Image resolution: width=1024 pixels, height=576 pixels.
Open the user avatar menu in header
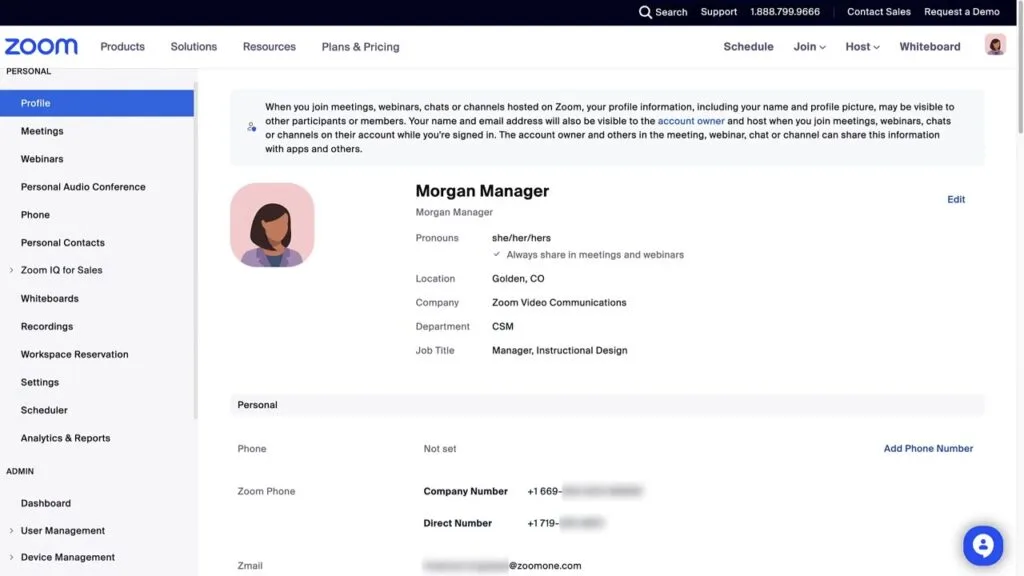coord(994,45)
